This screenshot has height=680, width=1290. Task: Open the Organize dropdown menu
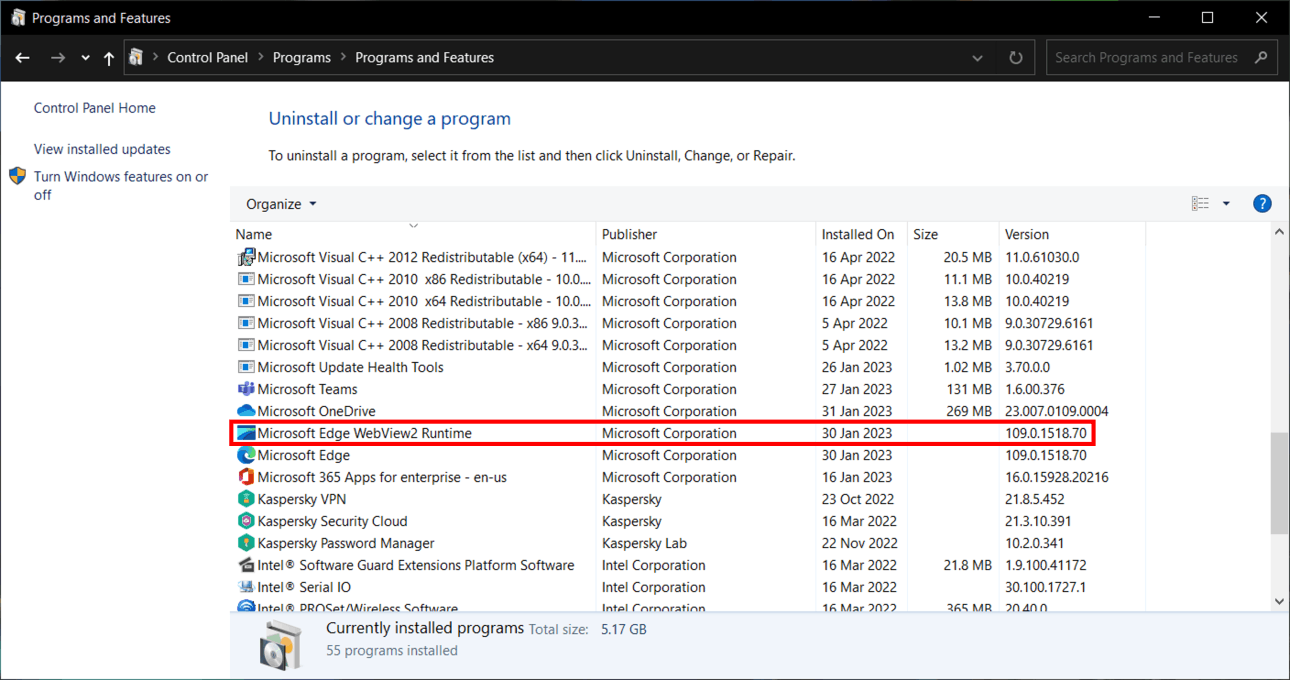coord(281,204)
